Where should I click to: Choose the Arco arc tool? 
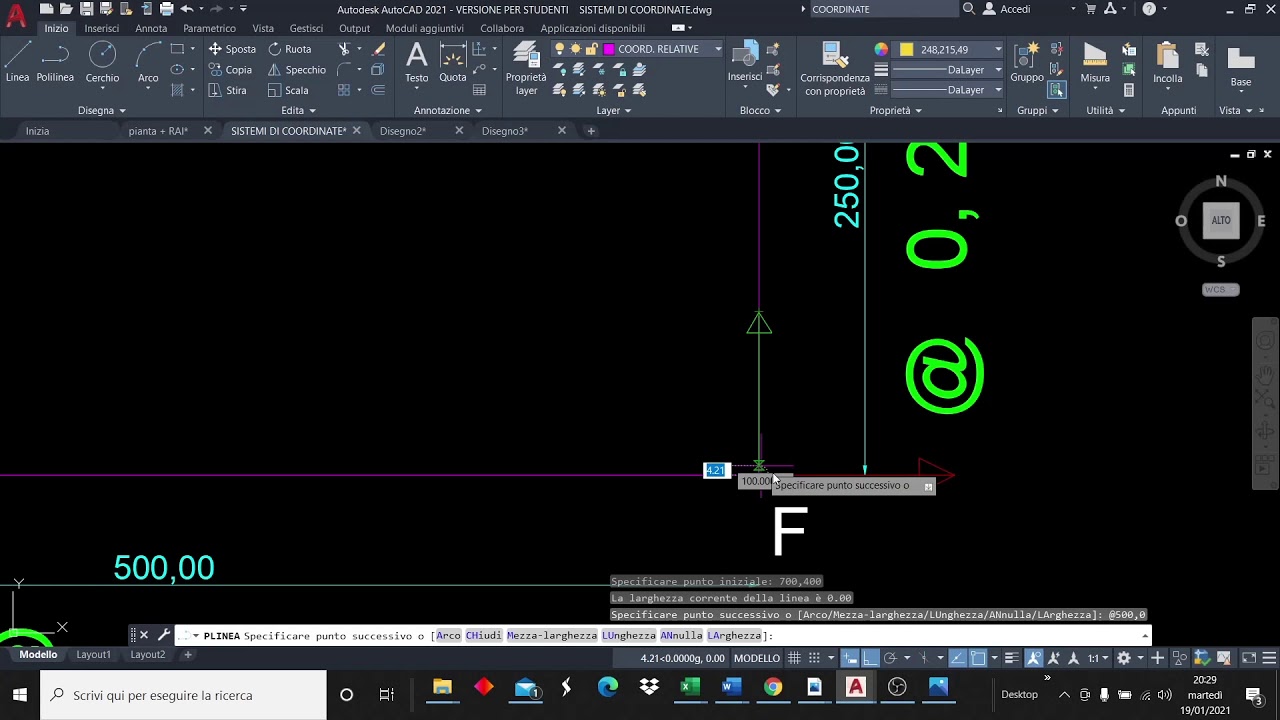tap(148, 63)
